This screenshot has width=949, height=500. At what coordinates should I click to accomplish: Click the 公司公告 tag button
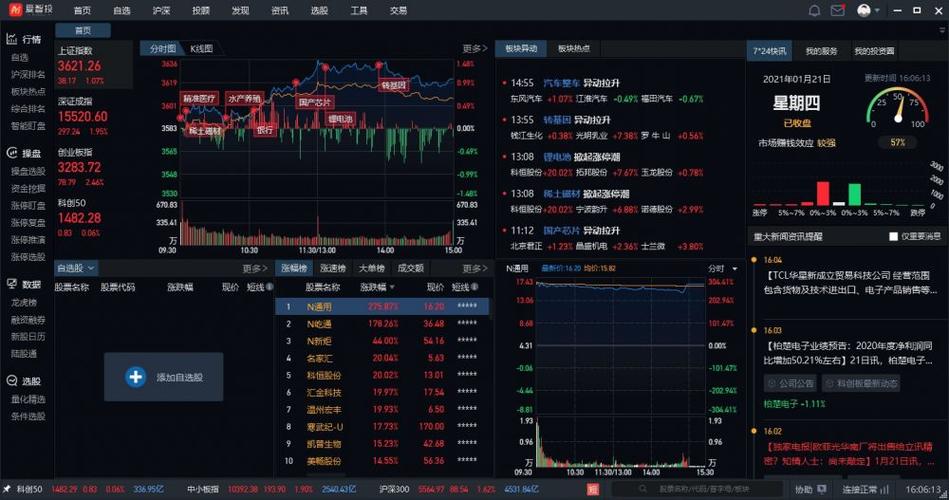[790, 383]
